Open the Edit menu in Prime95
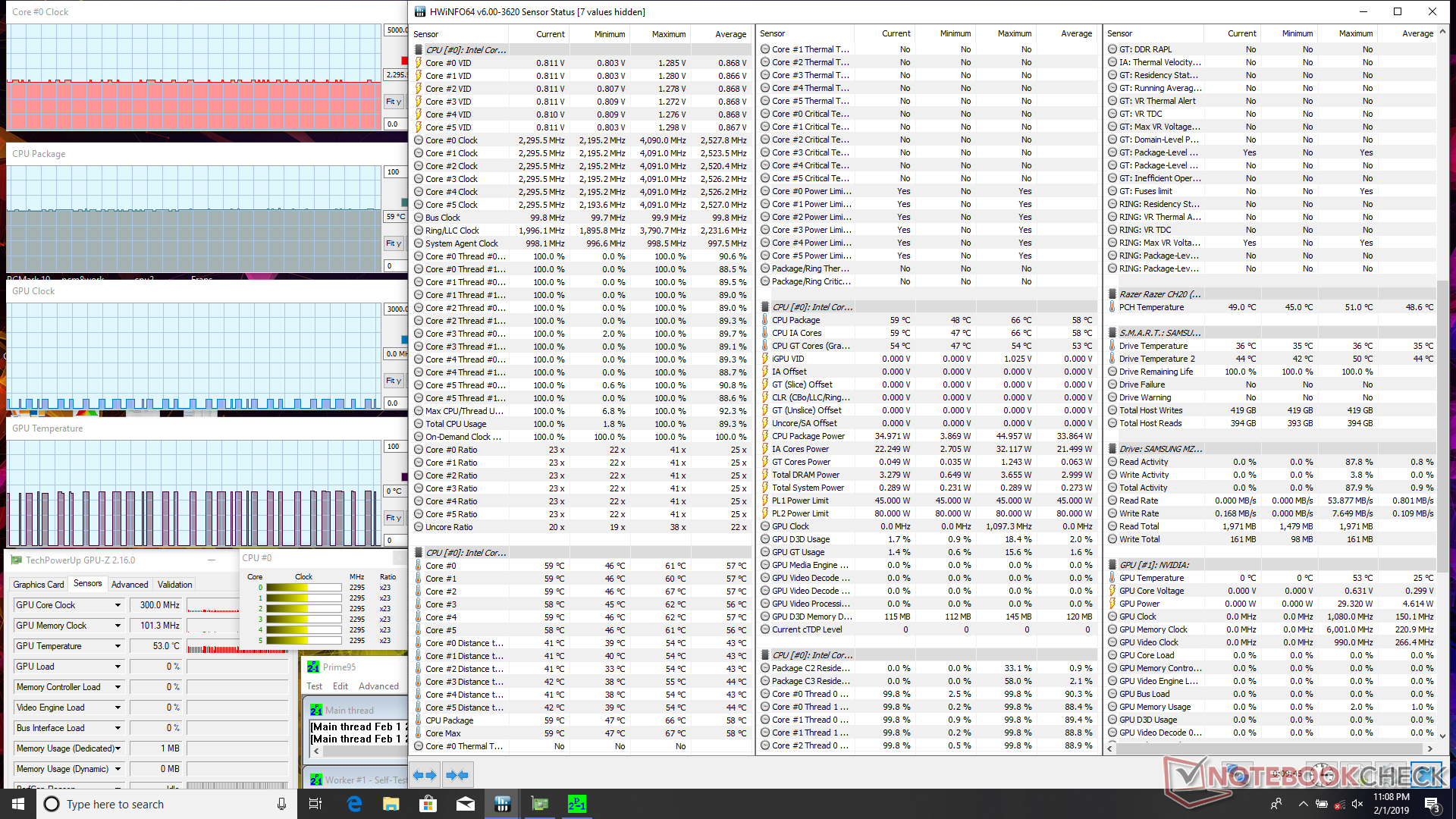This screenshot has width=1456, height=819. pyautogui.click(x=340, y=686)
